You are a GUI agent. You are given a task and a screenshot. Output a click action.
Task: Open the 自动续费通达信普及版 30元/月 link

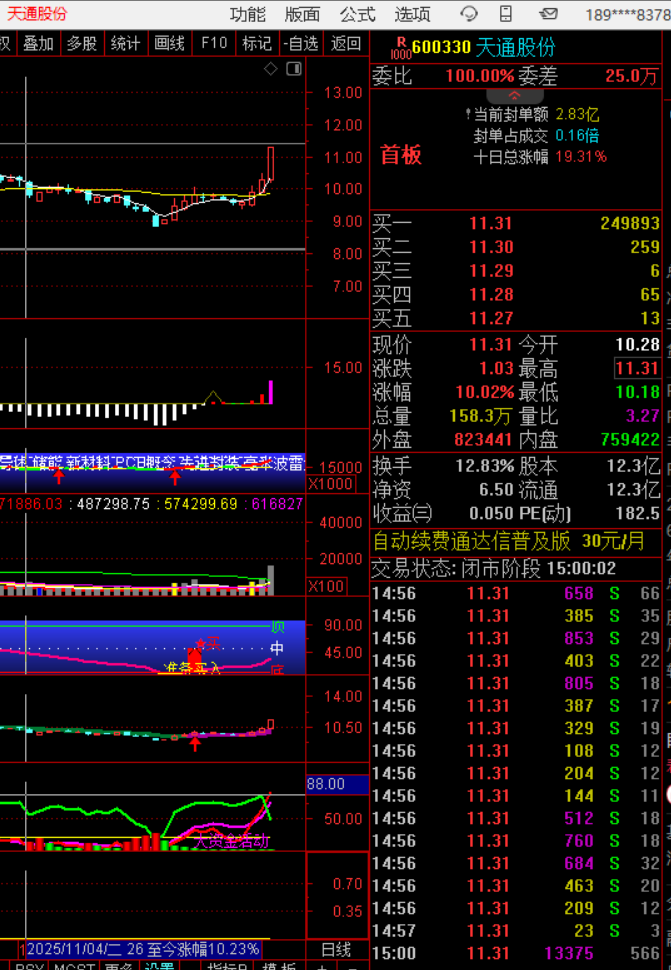pos(508,542)
